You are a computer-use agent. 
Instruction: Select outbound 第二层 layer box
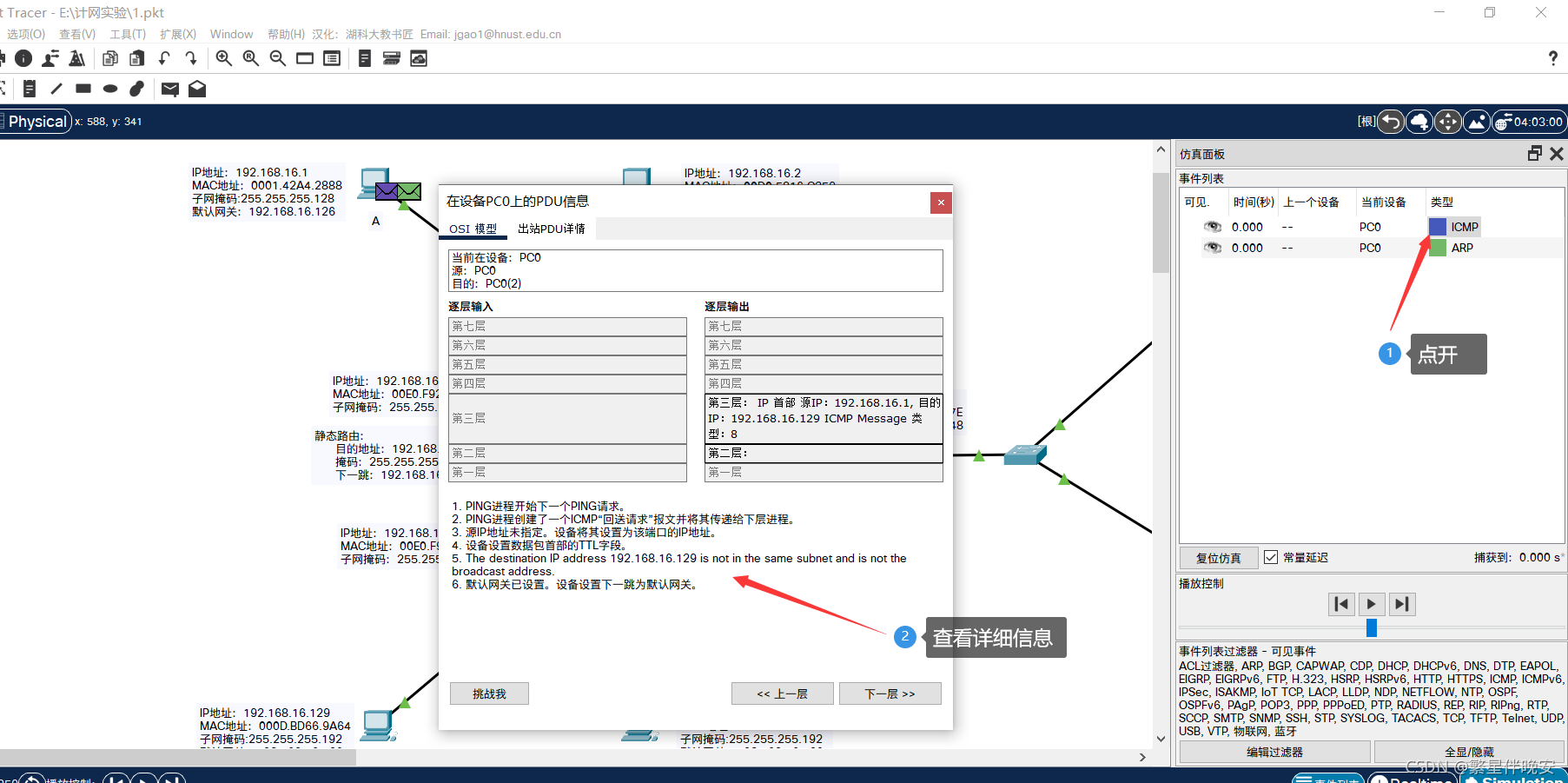click(x=824, y=453)
